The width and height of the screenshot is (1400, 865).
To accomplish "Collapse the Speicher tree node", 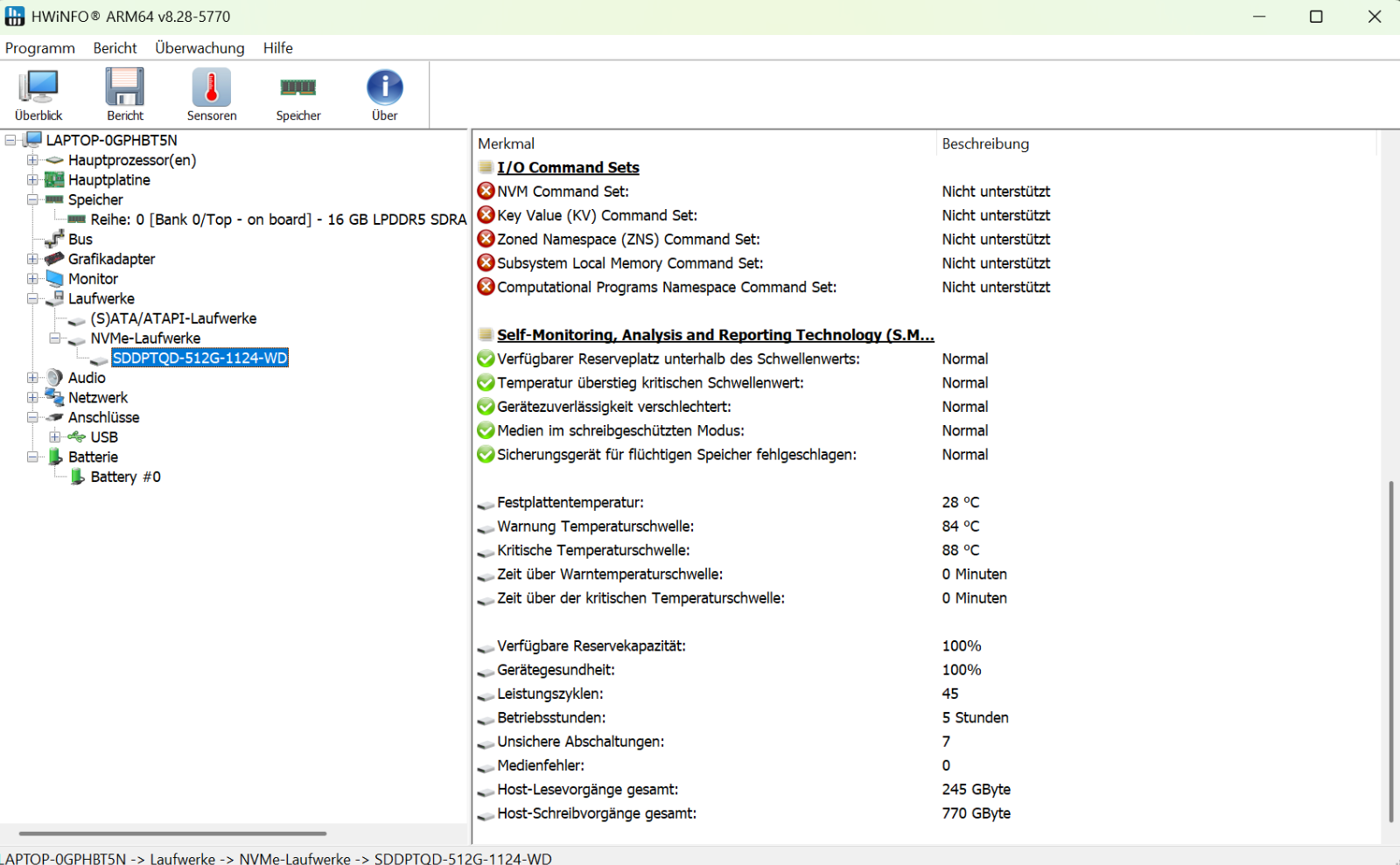I will coord(32,199).
